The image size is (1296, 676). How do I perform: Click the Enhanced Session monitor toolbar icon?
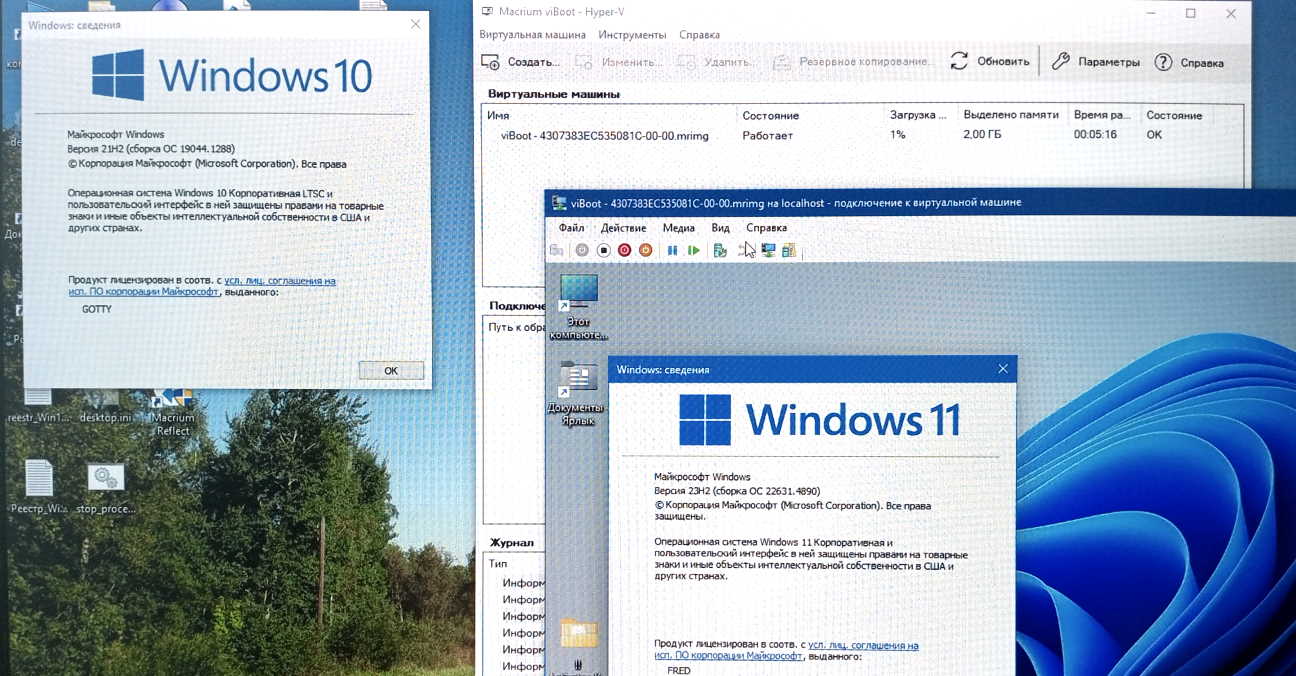coord(768,250)
